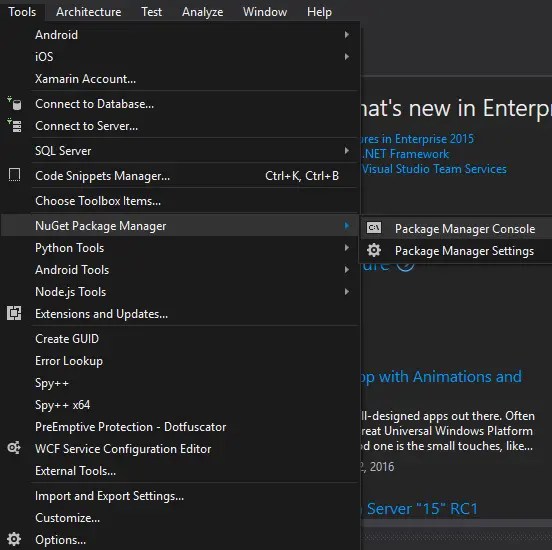
Task: Open Visual Studio Team Services link
Action: [434, 169]
